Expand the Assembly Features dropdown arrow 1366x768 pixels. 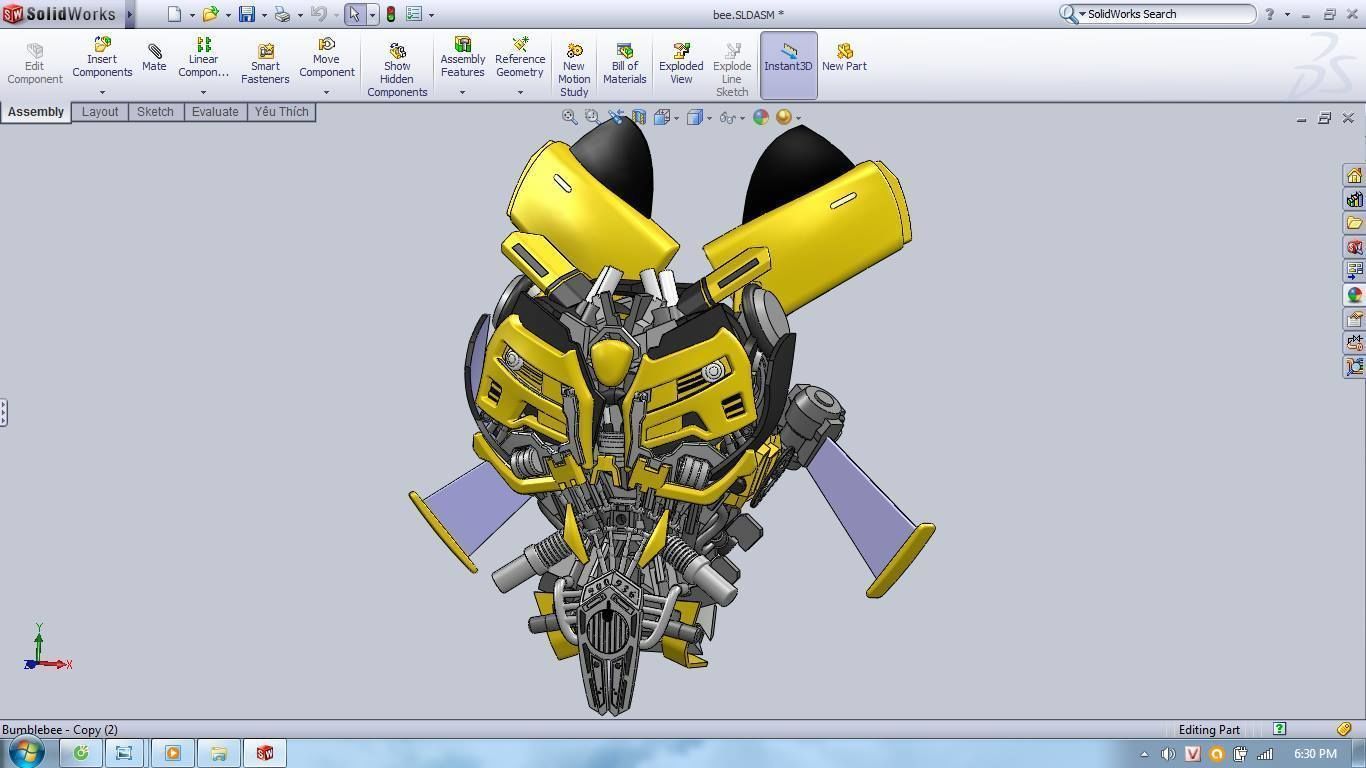point(462,93)
